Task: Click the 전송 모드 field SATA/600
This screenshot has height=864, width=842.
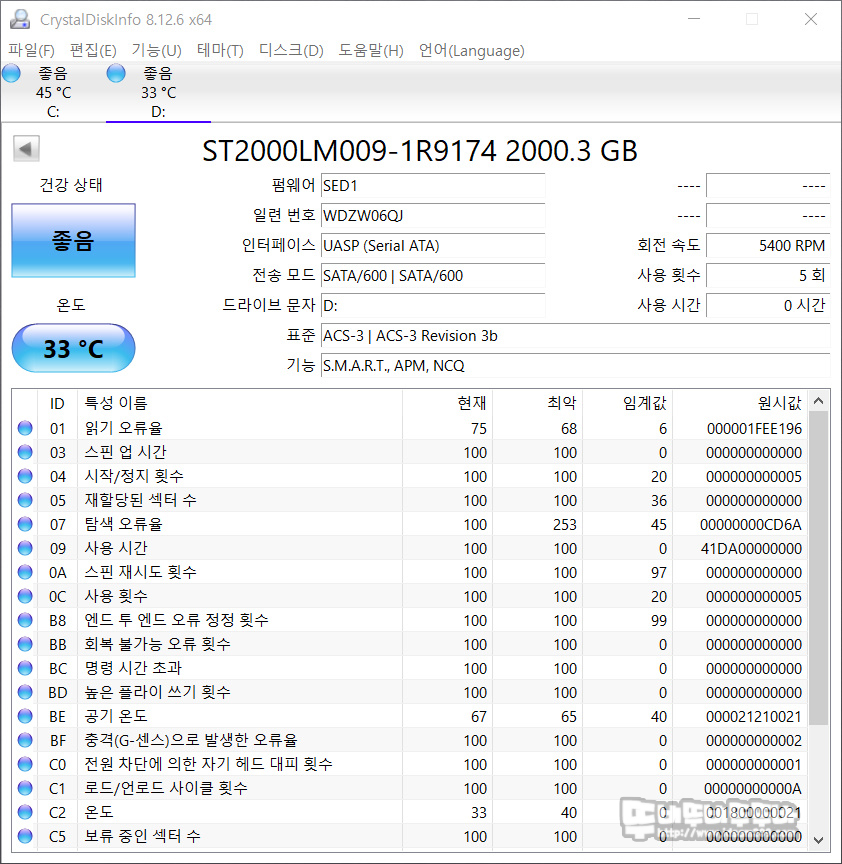Action: coord(433,276)
